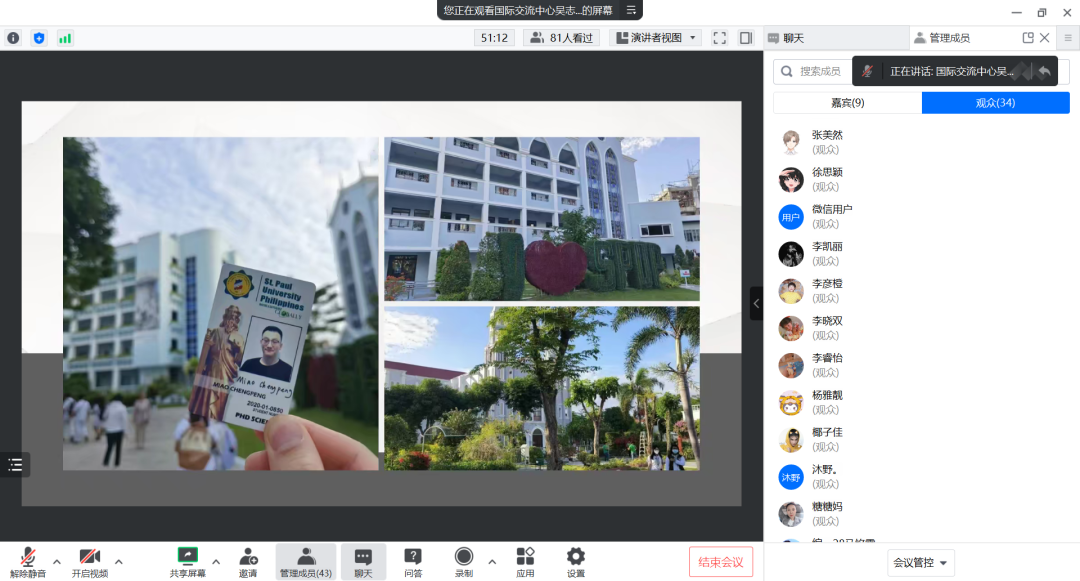1080x581 pixels.
Task: Turn on camera with 开启视频
Action: [90, 561]
